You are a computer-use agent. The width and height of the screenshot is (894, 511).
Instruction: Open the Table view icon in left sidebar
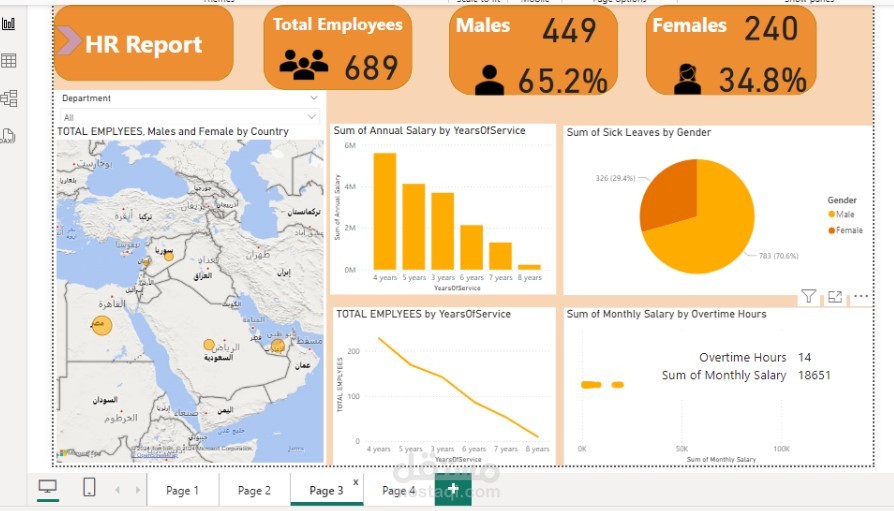click(9, 60)
